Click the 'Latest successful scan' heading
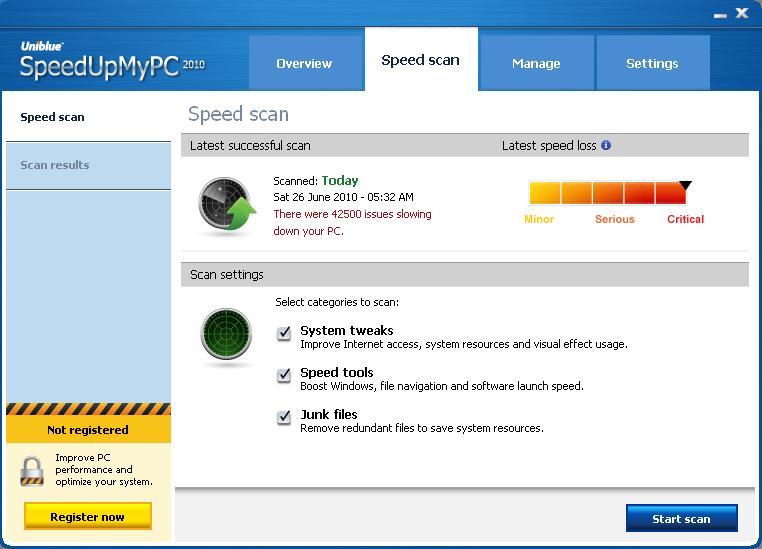 [250, 145]
